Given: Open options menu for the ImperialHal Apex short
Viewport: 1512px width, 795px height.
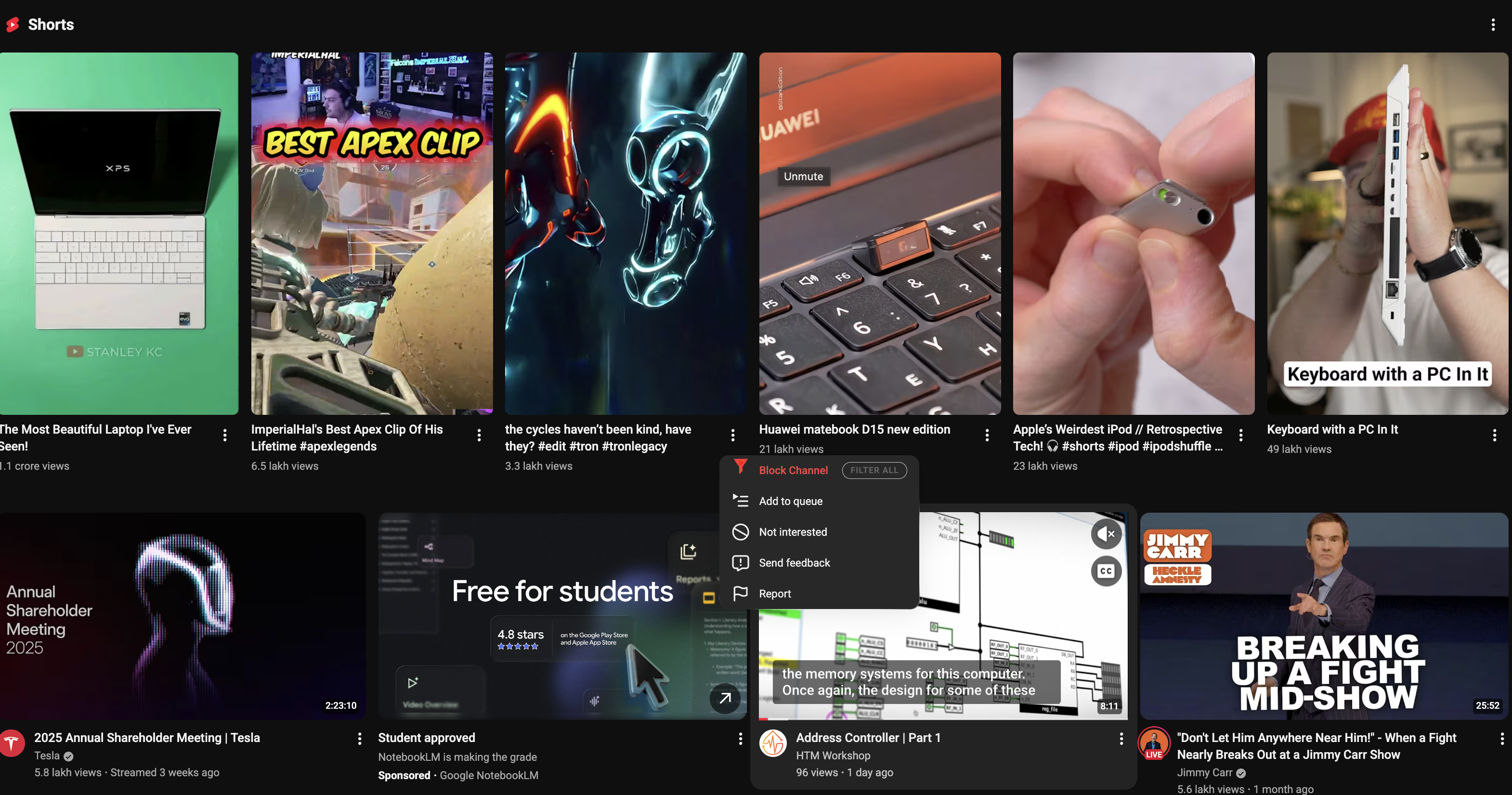Looking at the screenshot, I should (x=479, y=435).
